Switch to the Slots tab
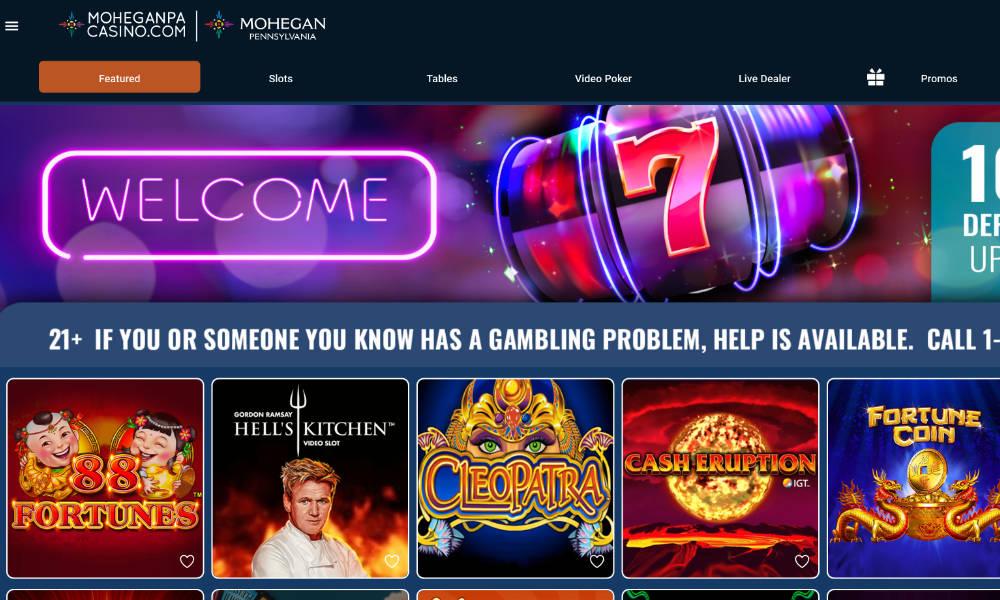This screenshot has height=600, width=1000. tap(281, 78)
